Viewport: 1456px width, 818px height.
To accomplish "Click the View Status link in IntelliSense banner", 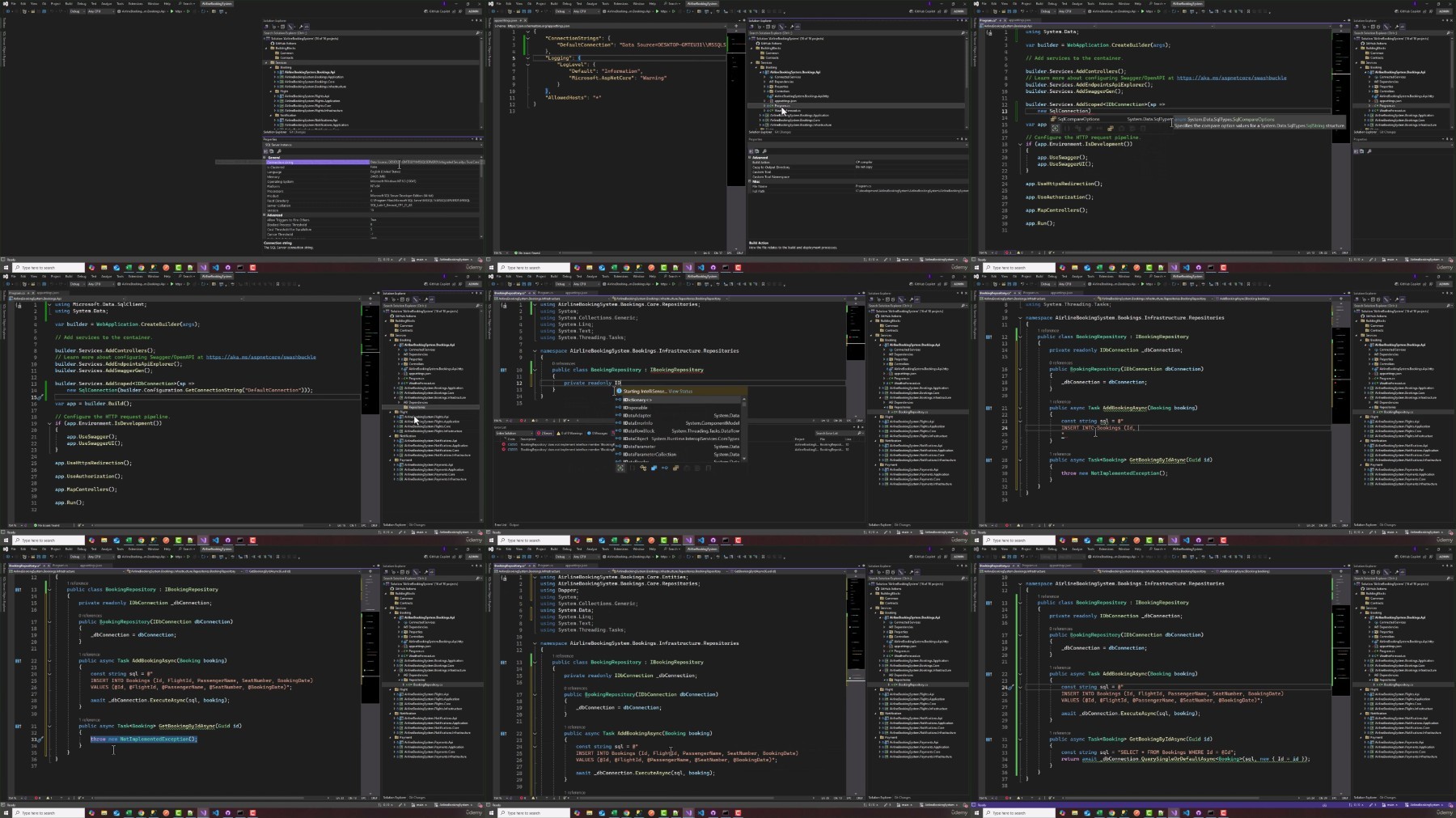I will 680,391.
